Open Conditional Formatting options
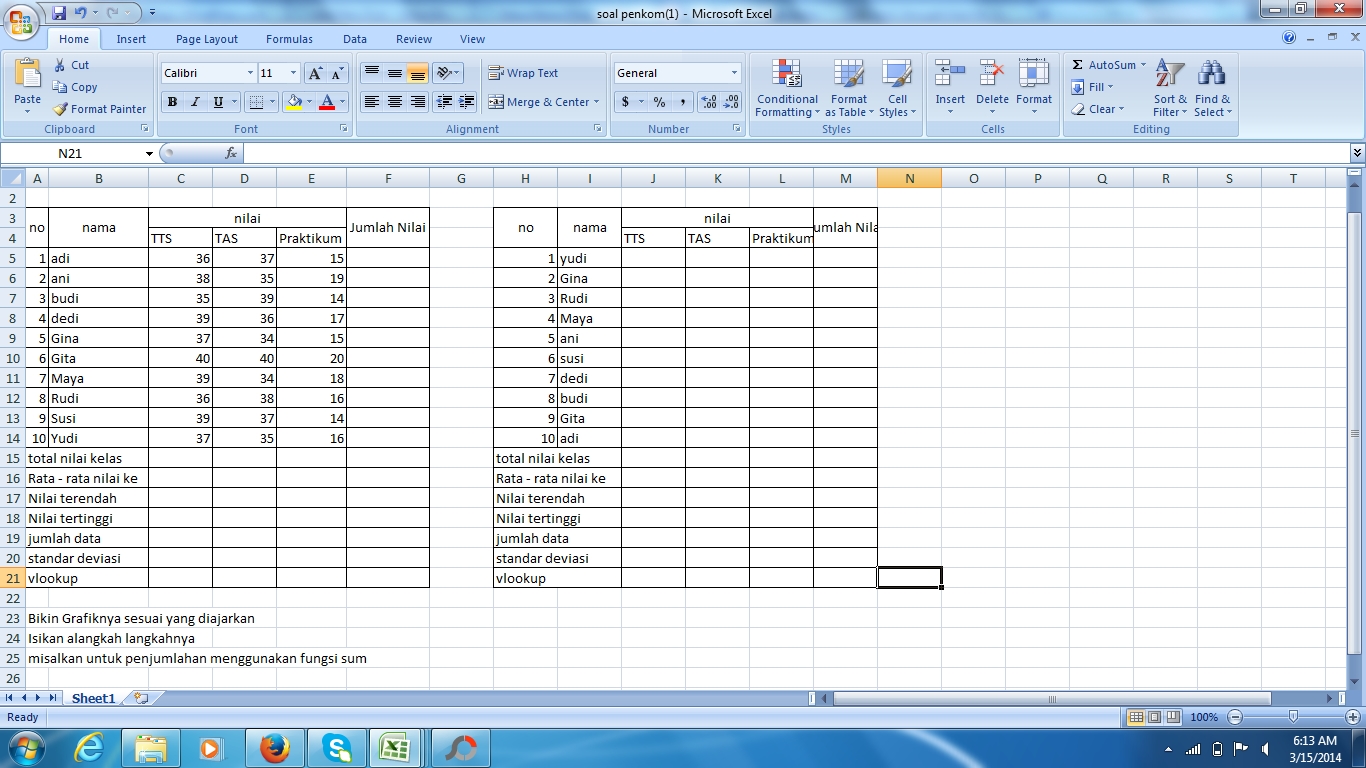Image resolution: width=1366 pixels, height=768 pixels. click(786, 88)
